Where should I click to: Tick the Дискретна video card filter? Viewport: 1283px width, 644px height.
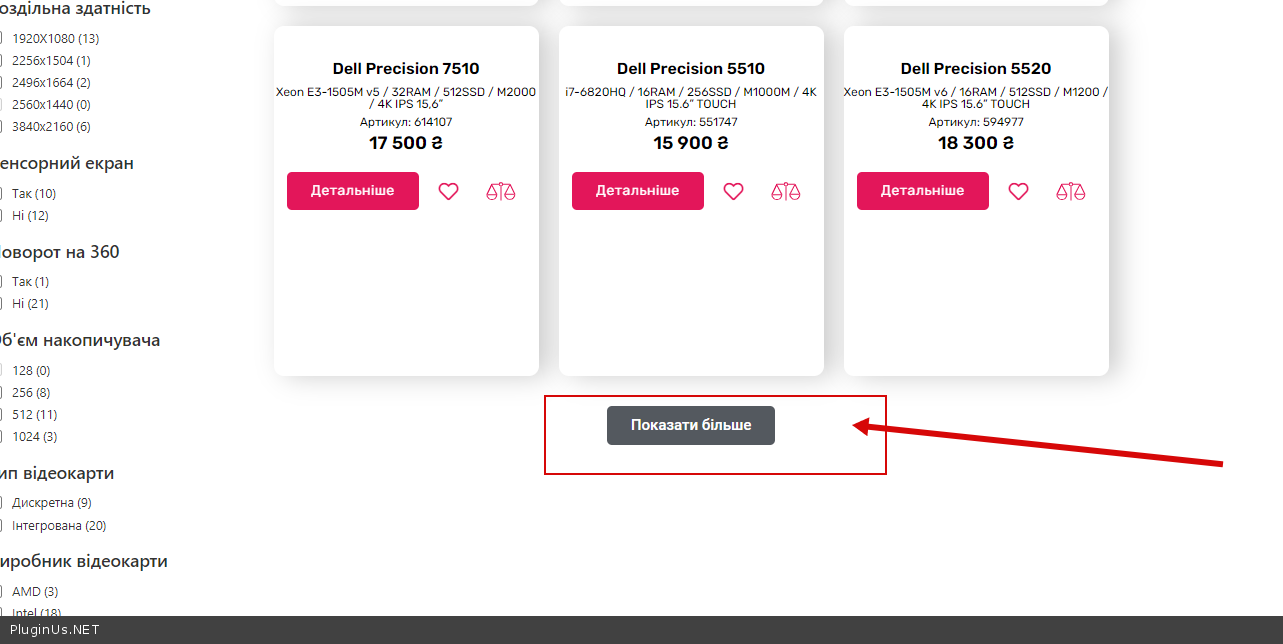coord(2,503)
